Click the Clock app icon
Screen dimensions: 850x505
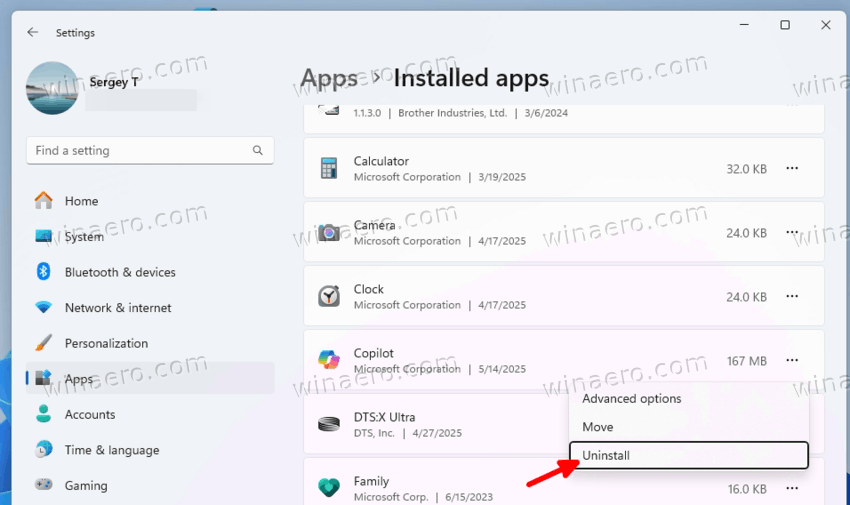point(329,296)
